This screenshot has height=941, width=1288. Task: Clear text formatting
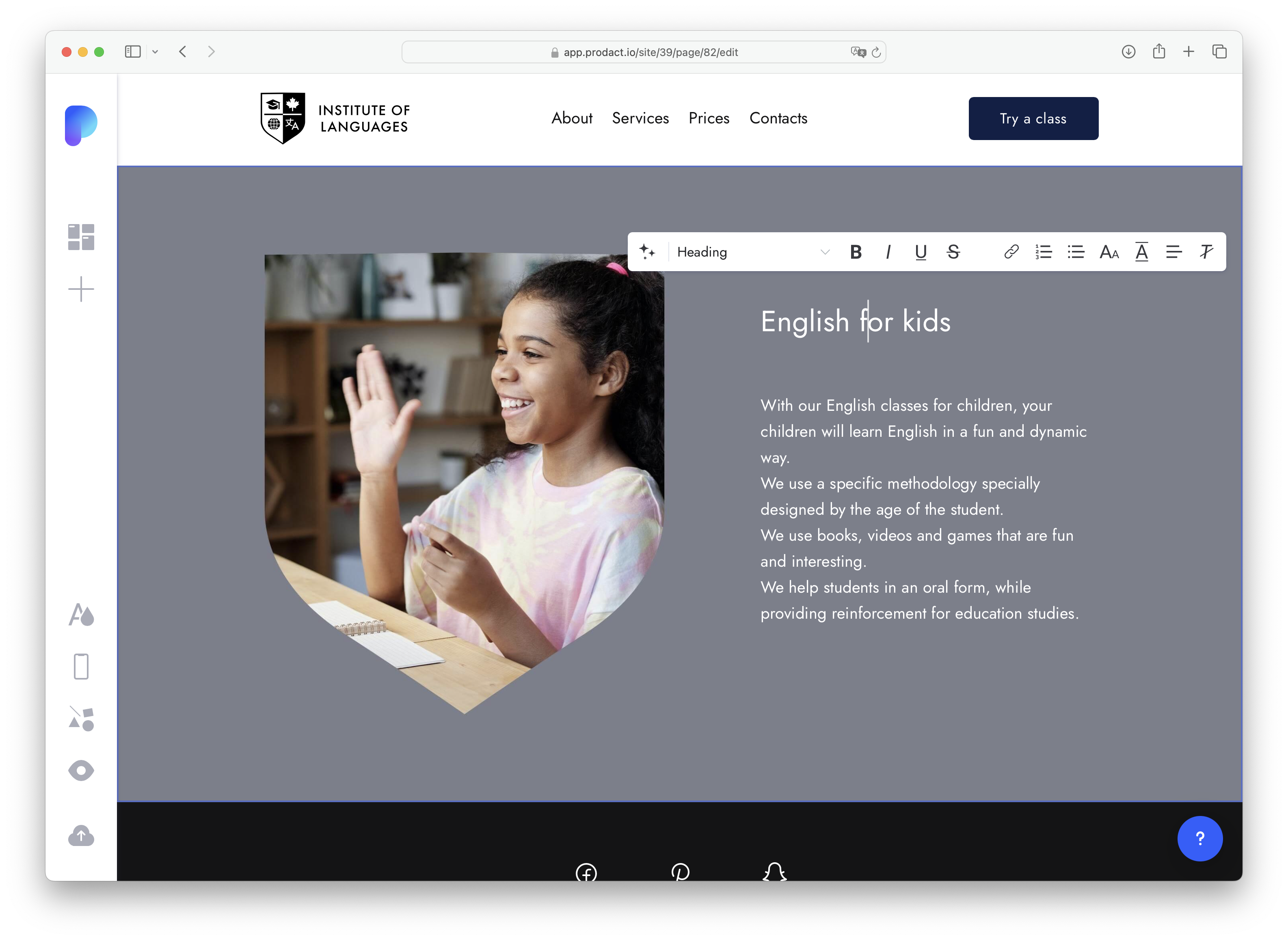1206,252
